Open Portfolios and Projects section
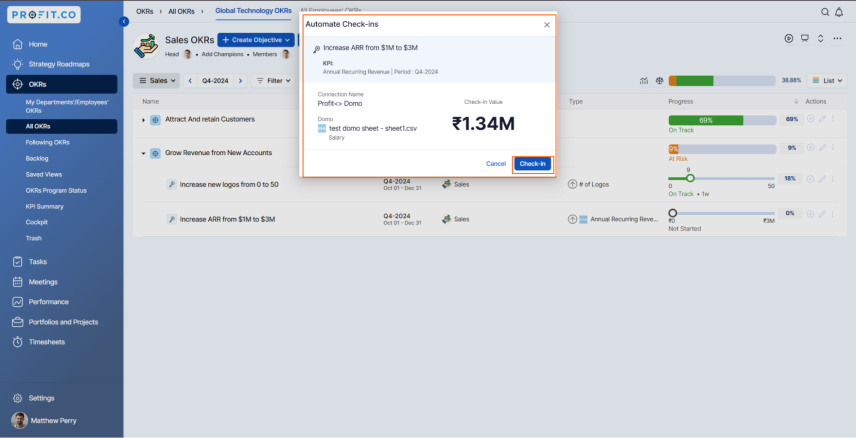Screen dimensions: 856x438 [x=61, y=322]
